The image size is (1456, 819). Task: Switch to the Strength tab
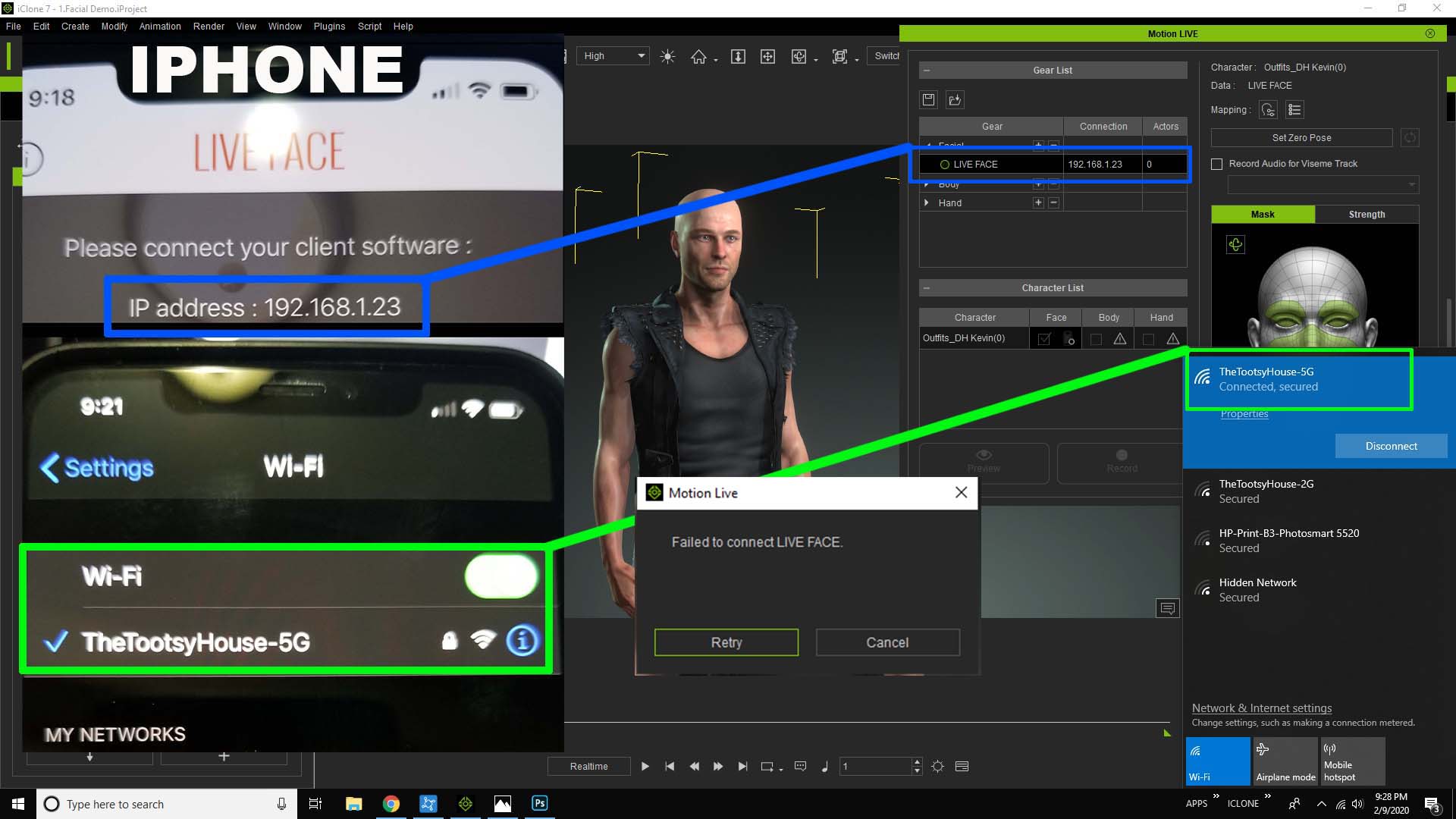1367,215
